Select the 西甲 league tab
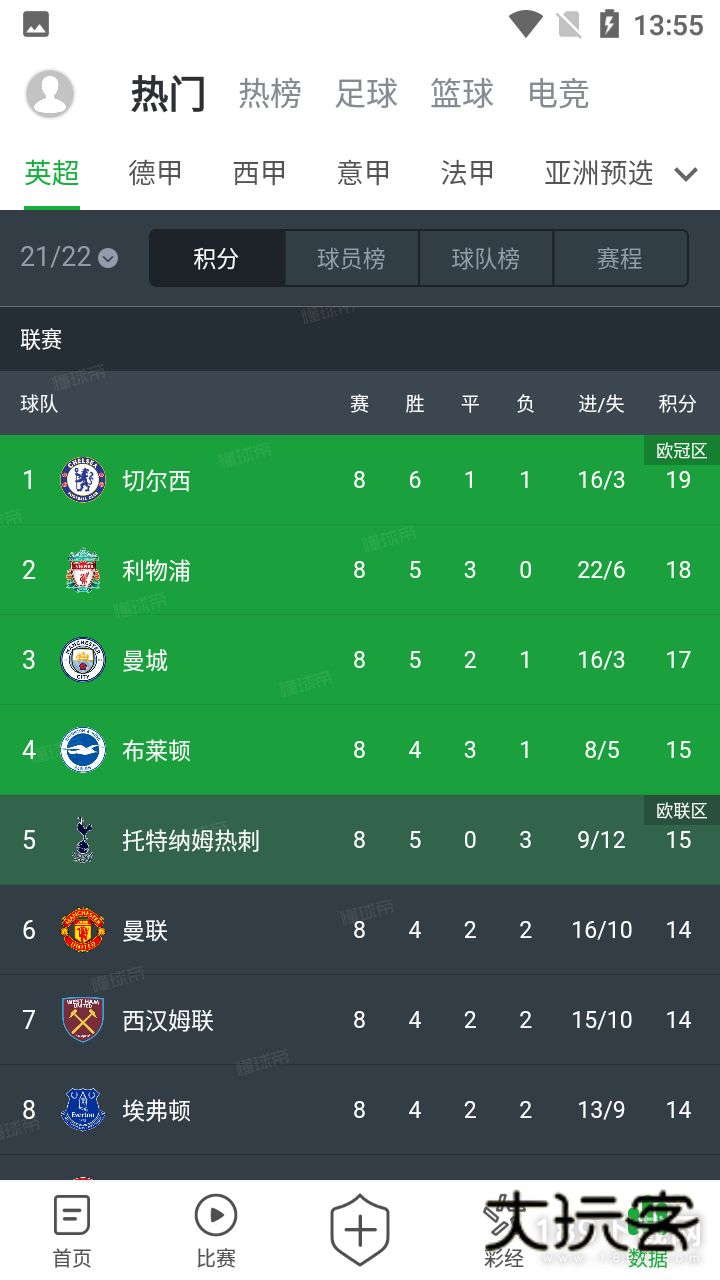 point(259,173)
